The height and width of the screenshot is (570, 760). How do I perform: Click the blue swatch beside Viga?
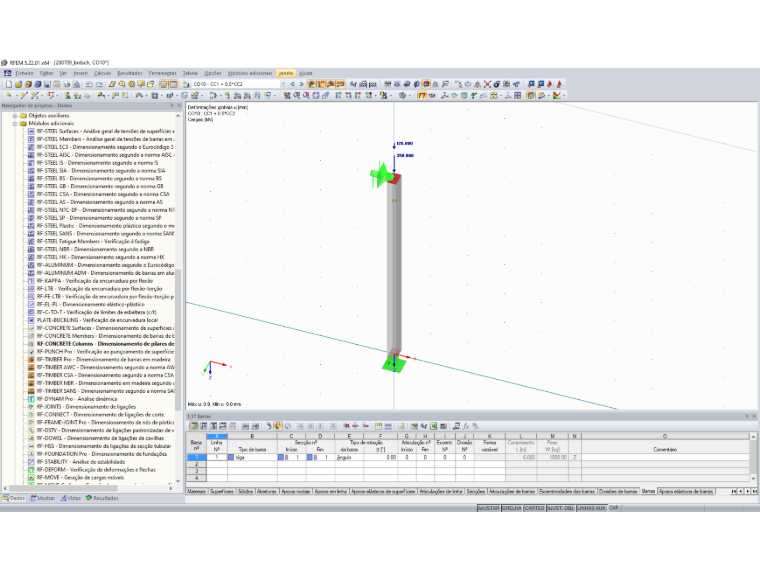231,457
